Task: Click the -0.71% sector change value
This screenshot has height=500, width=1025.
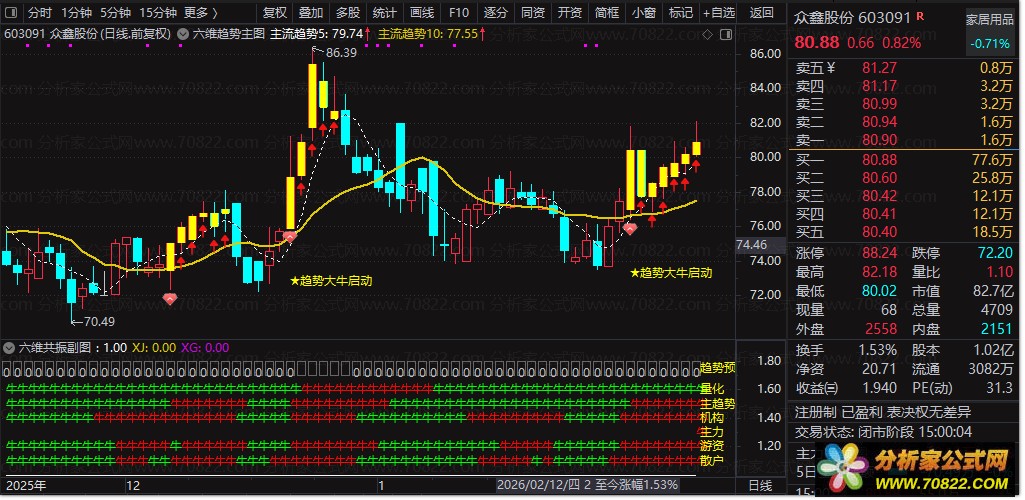Action: (992, 44)
